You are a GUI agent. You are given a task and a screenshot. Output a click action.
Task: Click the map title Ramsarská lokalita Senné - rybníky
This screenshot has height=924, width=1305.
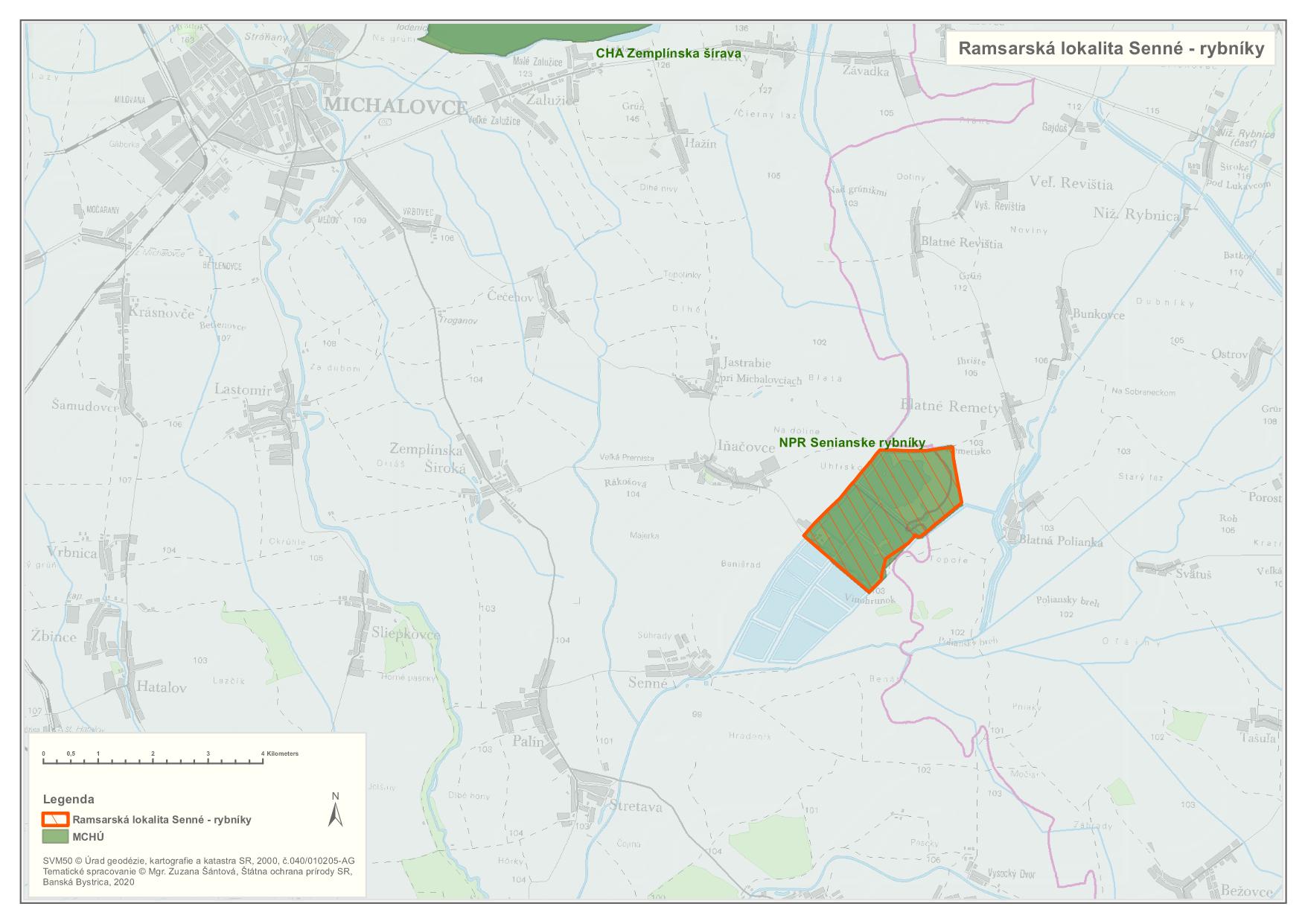[x=1111, y=48]
